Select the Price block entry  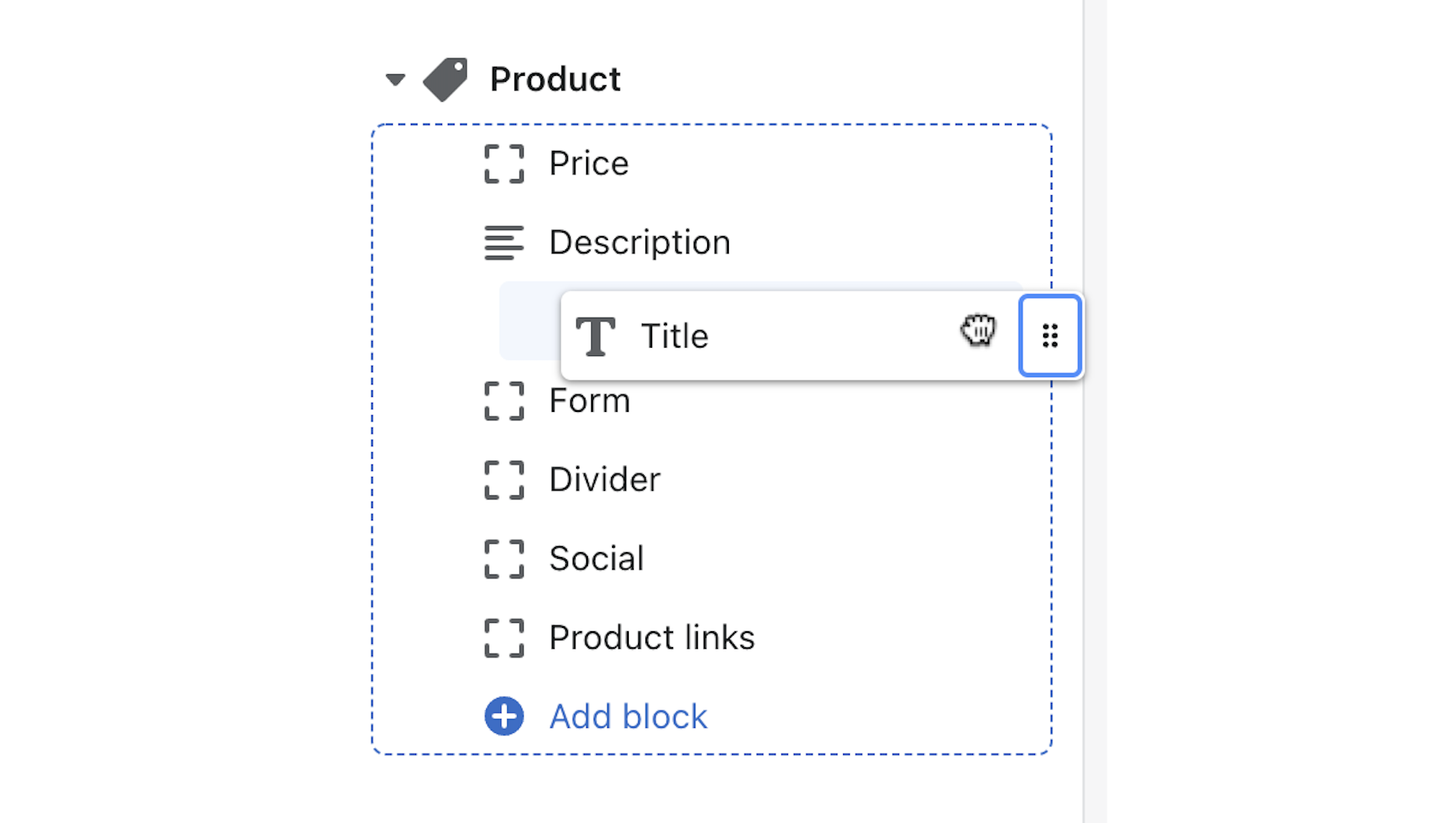(x=588, y=164)
